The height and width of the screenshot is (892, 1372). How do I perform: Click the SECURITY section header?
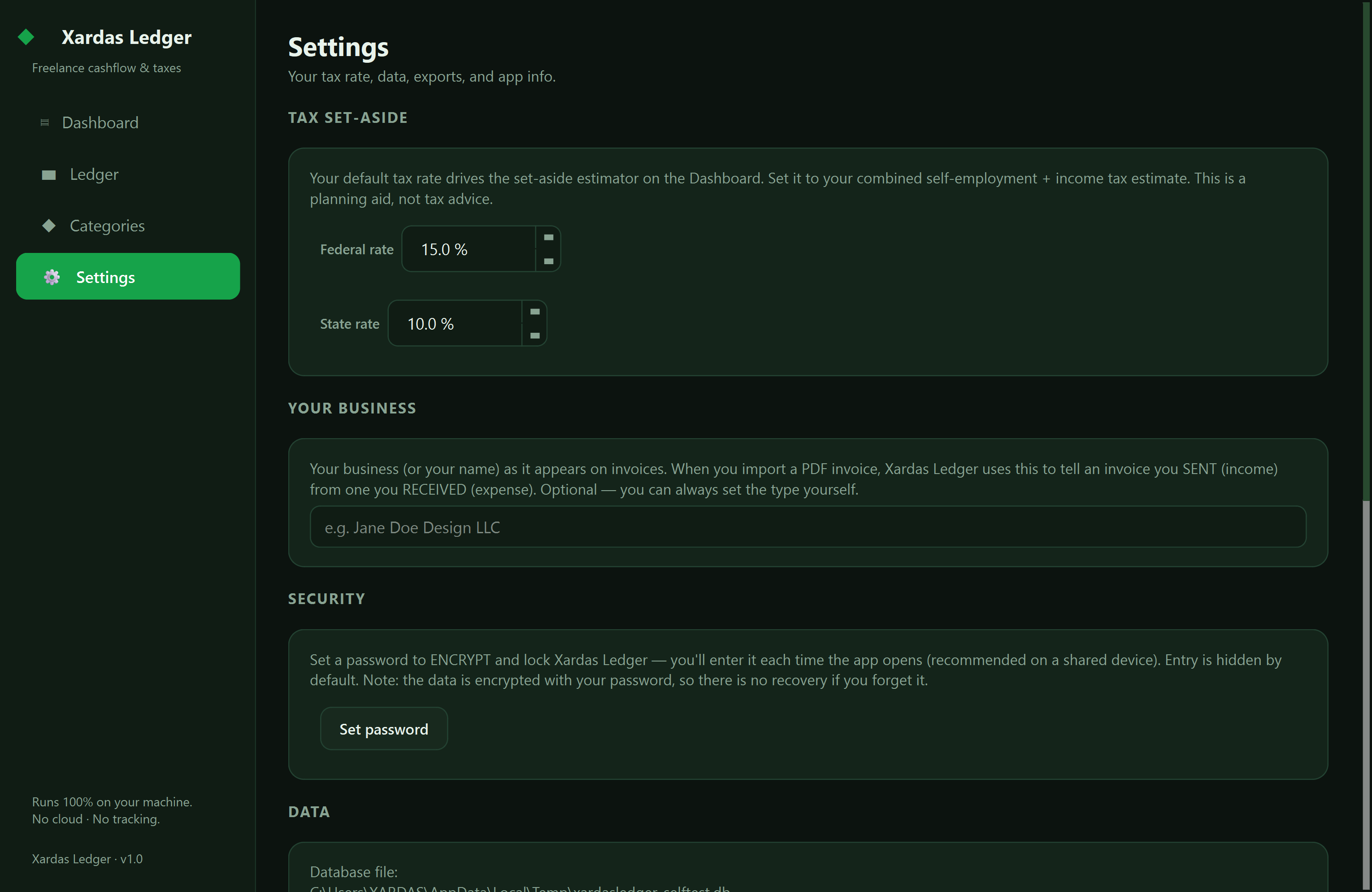[326, 599]
